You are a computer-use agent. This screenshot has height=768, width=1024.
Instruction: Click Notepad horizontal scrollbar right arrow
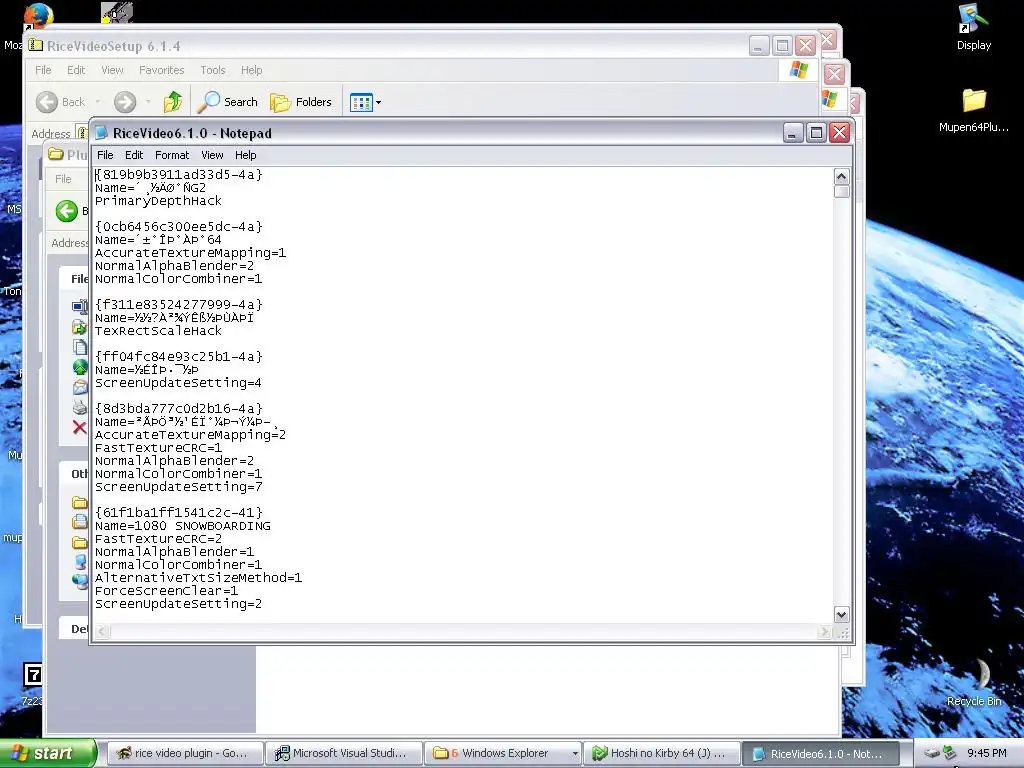[824, 632]
